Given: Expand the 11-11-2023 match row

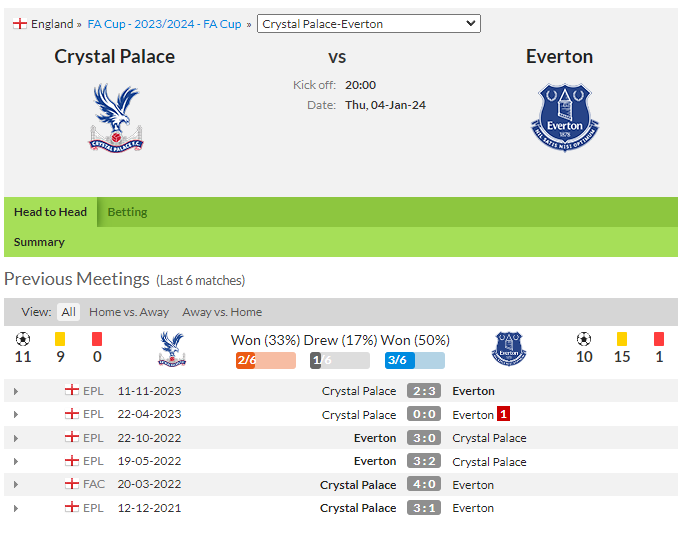Looking at the screenshot, I should coord(16,391).
